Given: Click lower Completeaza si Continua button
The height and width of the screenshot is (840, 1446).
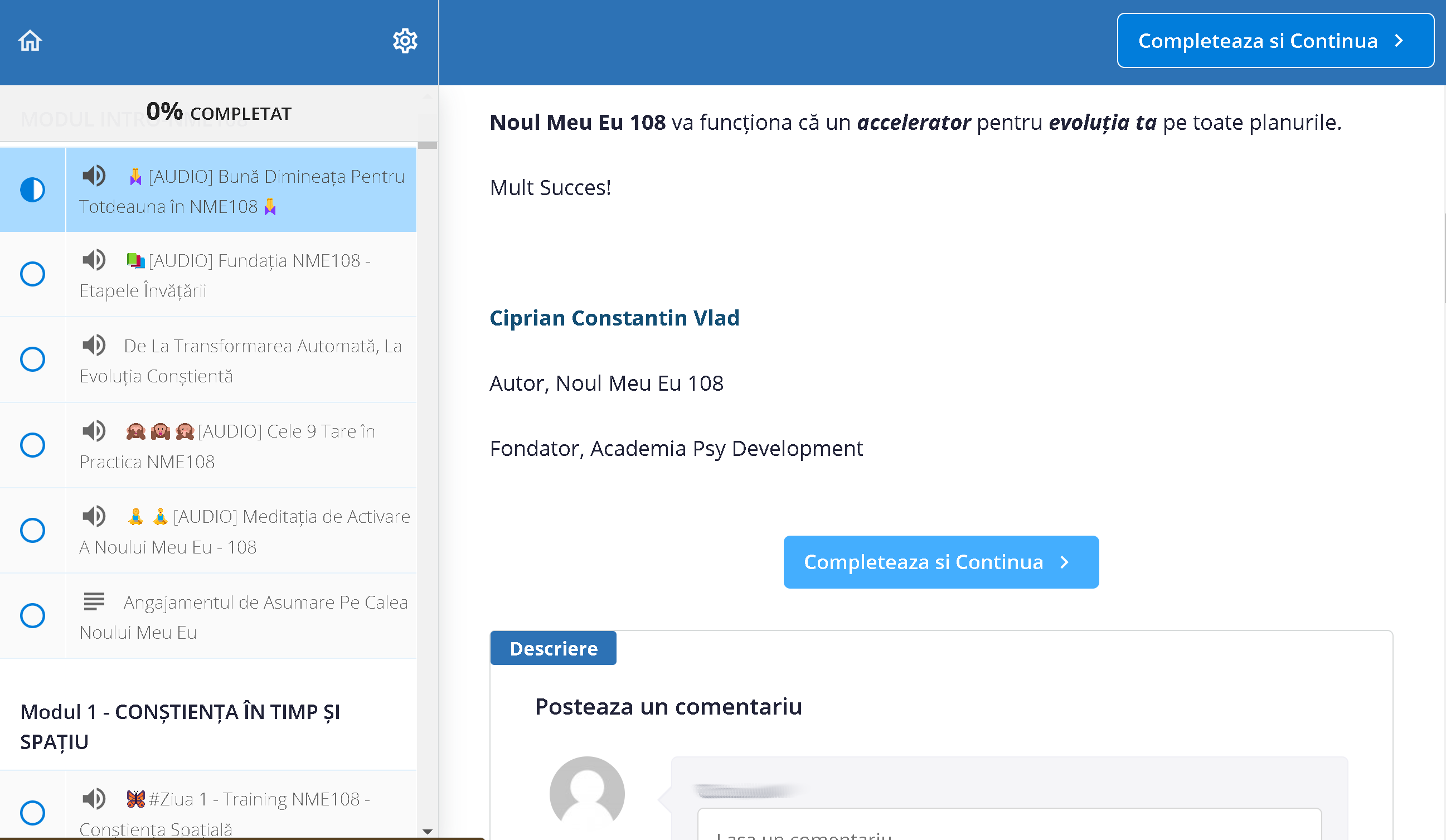Looking at the screenshot, I should [941, 562].
